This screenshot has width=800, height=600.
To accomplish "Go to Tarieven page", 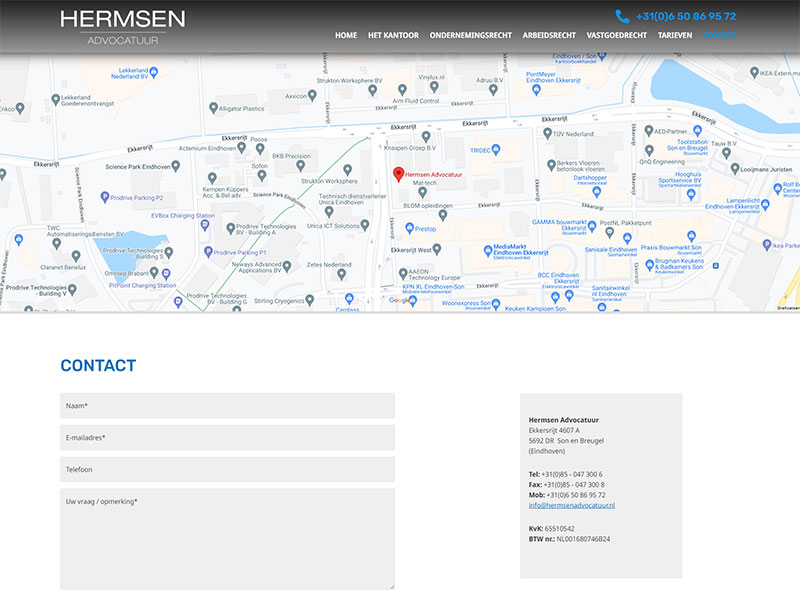I will (674, 35).
